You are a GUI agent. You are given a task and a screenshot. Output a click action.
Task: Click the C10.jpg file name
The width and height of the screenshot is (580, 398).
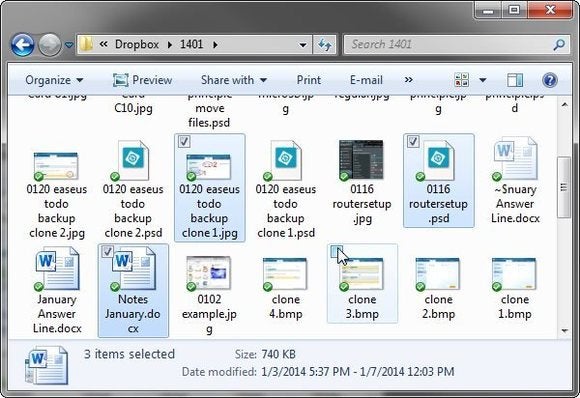tap(133, 108)
